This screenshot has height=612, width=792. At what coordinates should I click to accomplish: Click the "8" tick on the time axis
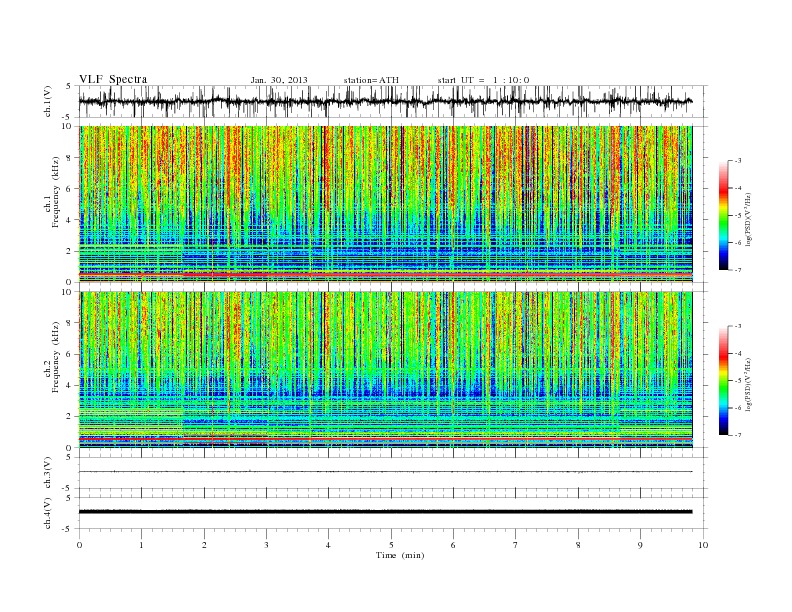pos(578,545)
